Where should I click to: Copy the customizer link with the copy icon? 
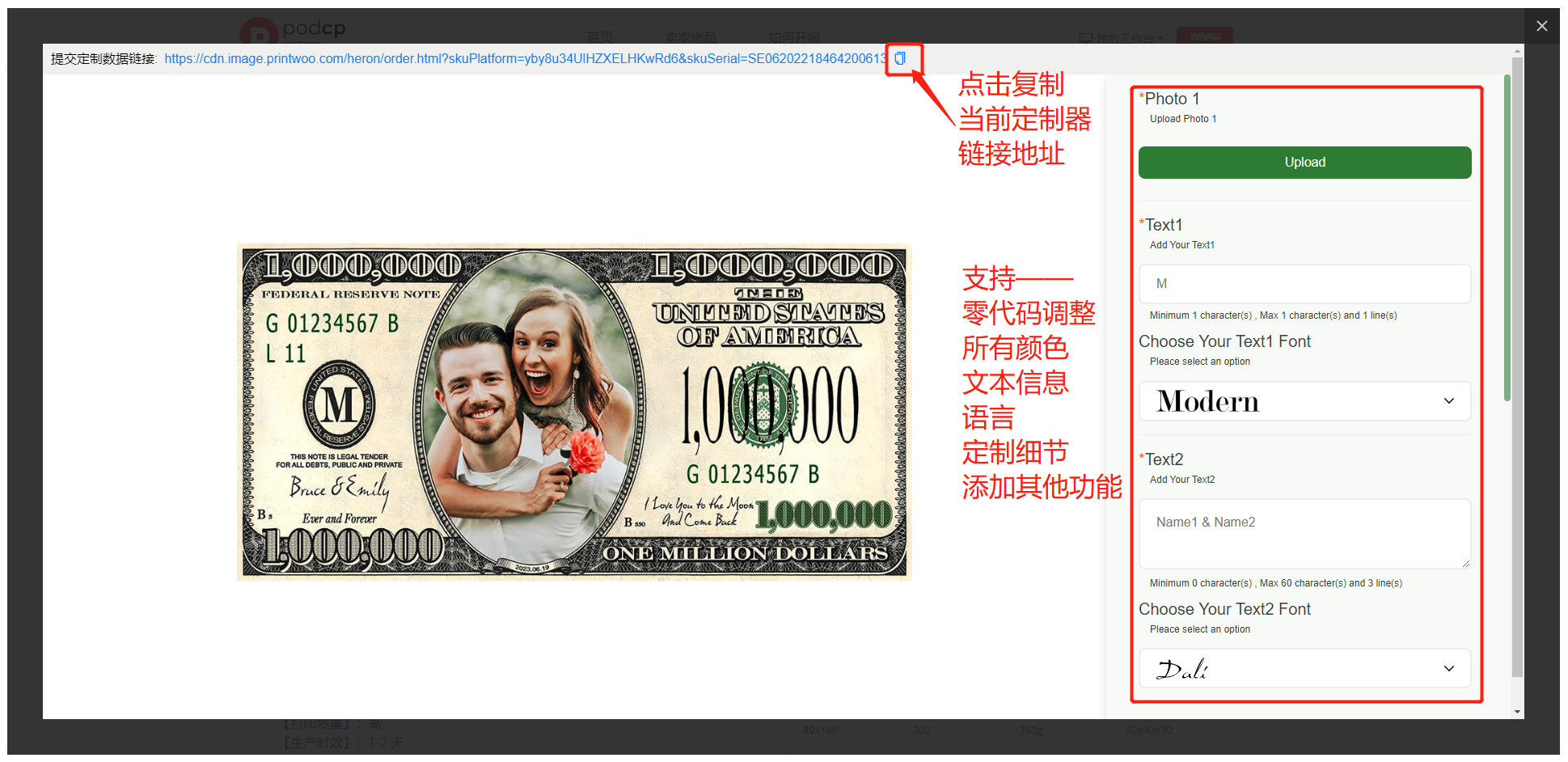[900, 58]
